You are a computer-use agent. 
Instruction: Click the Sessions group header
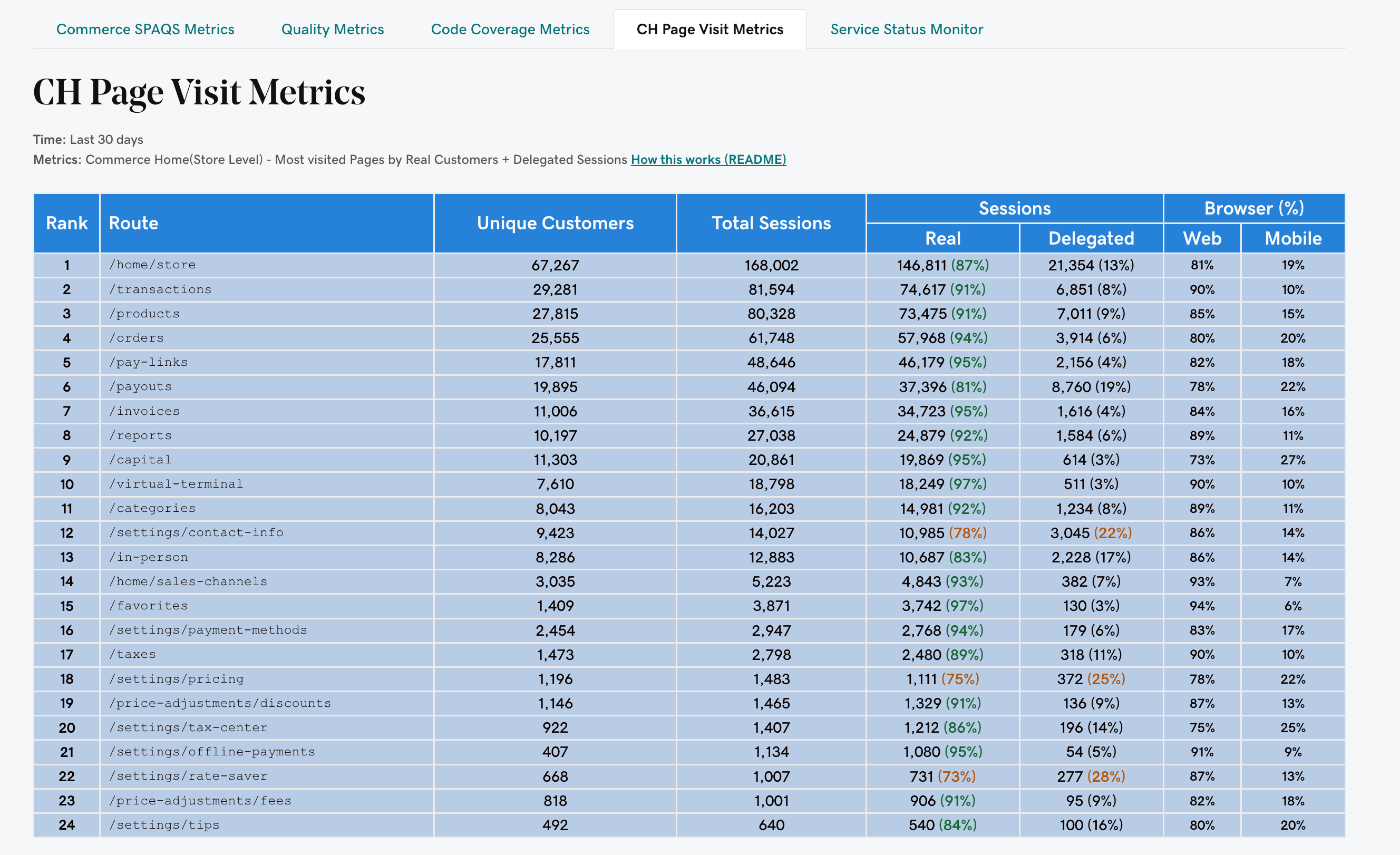click(x=1014, y=208)
